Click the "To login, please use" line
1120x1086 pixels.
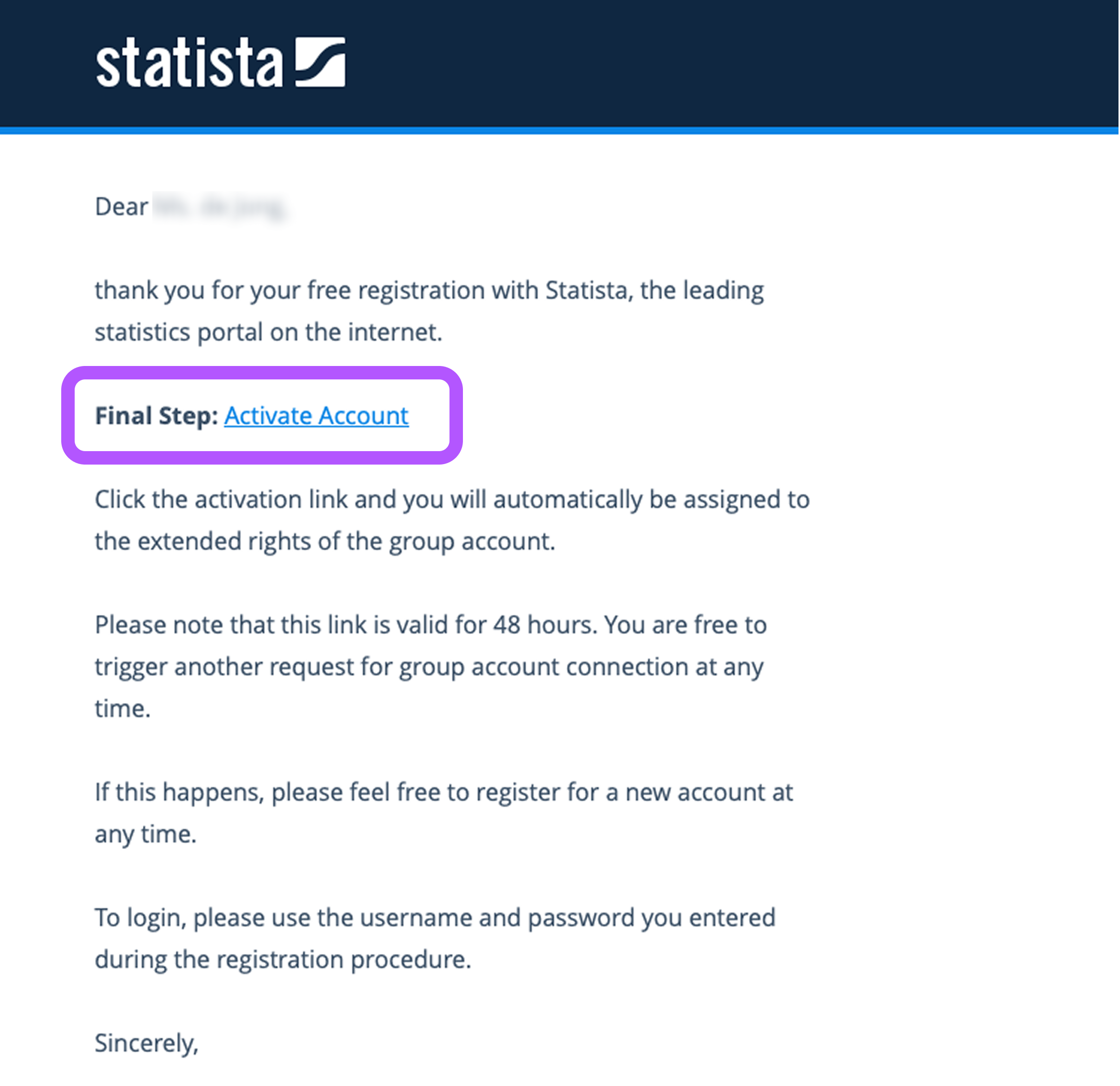[434, 918]
